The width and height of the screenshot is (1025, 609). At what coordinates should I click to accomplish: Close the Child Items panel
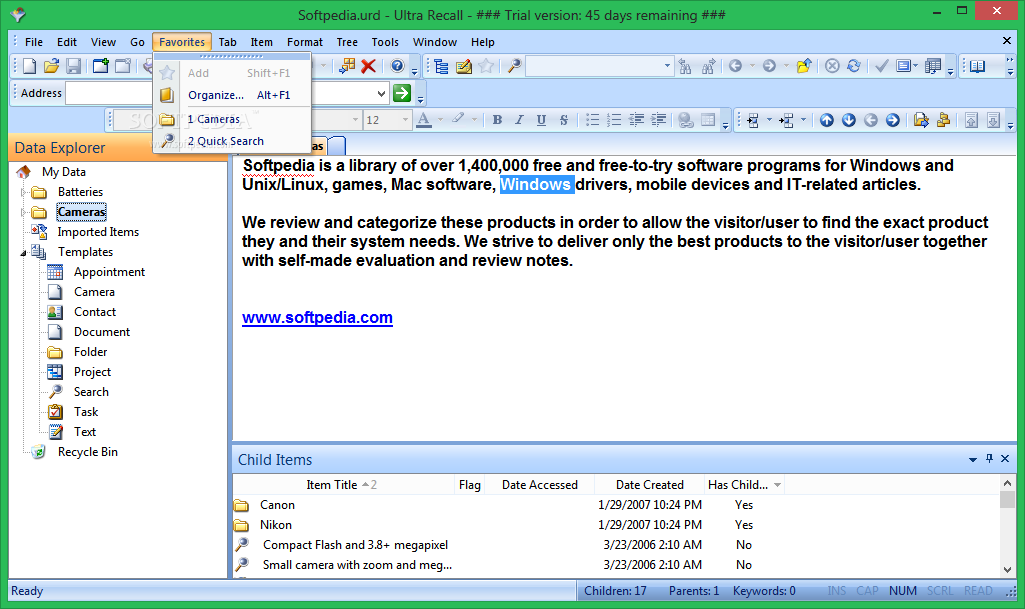1005,459
